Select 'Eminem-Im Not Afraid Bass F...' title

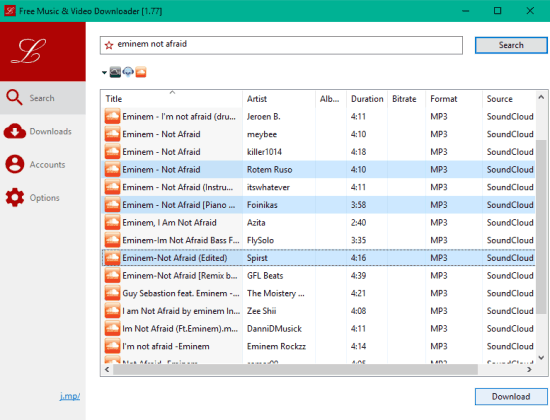(181, 240)
